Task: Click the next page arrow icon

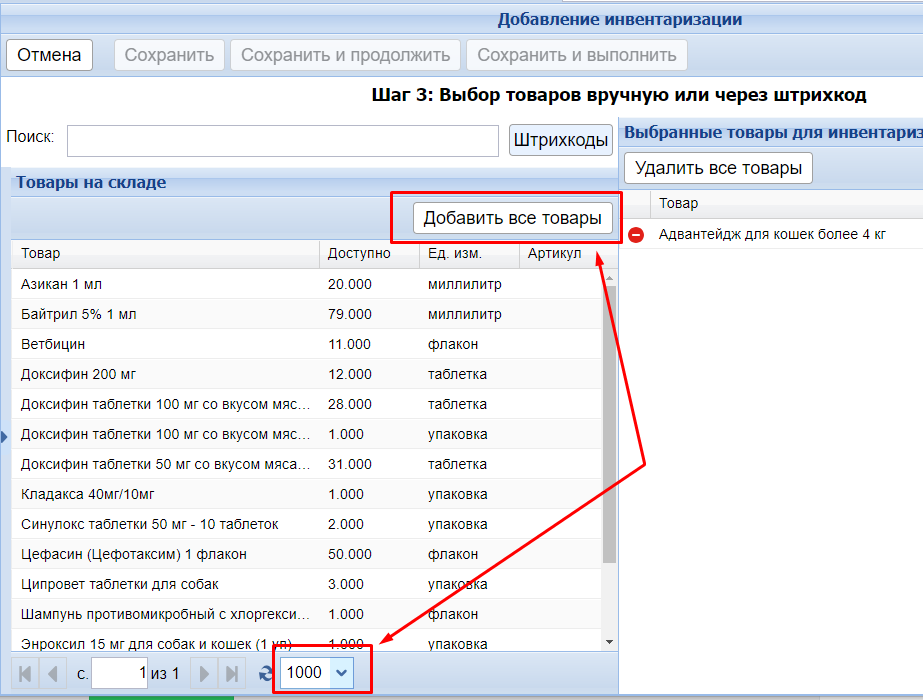Action: (x=205, y=673)
